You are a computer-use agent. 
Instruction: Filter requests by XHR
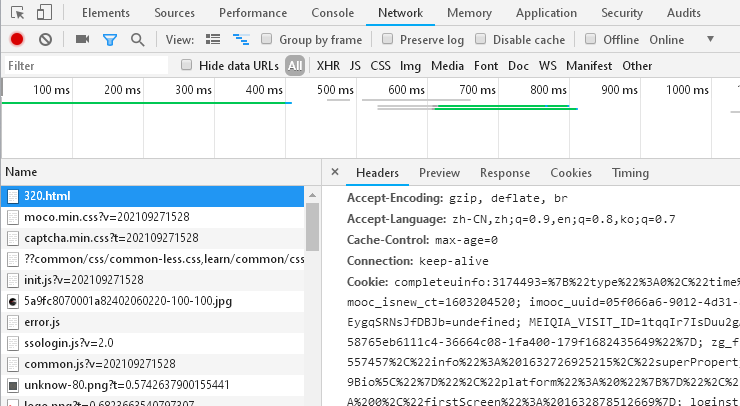pyautogui.click(x=328, y=66)
